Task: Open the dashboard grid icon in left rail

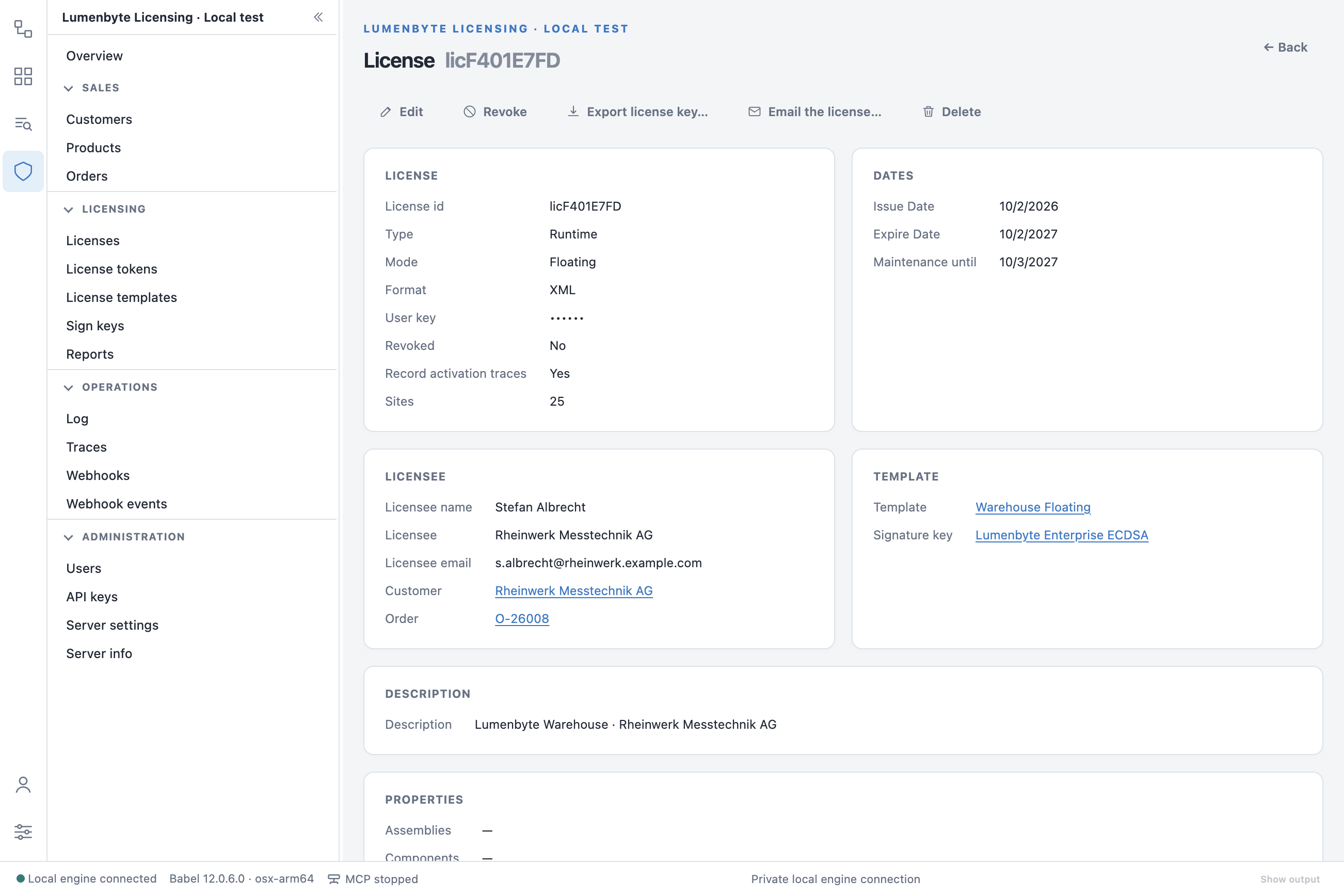Action: click(x=23, y=76)
